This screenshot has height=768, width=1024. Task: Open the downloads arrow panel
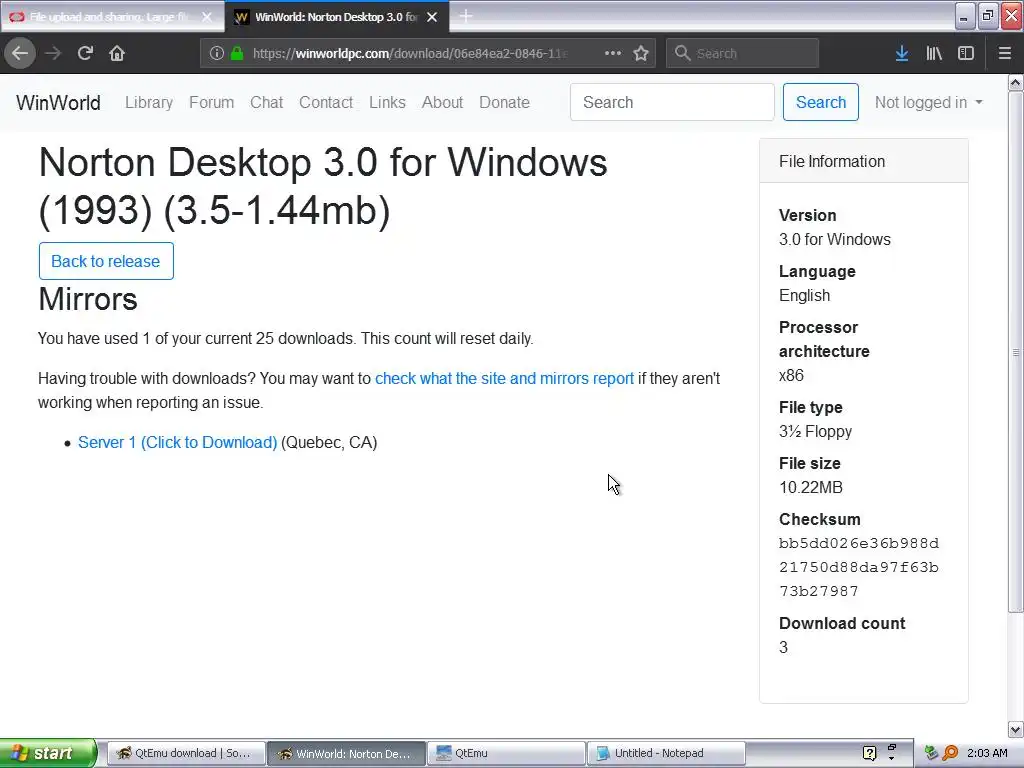coord(902,54)
